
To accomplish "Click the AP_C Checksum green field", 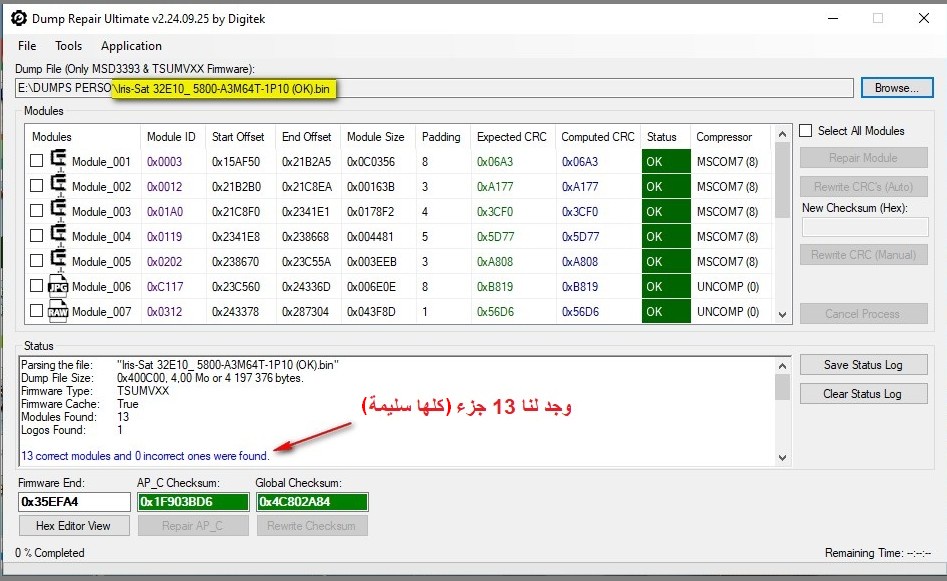I will click(x=193, y=502).
